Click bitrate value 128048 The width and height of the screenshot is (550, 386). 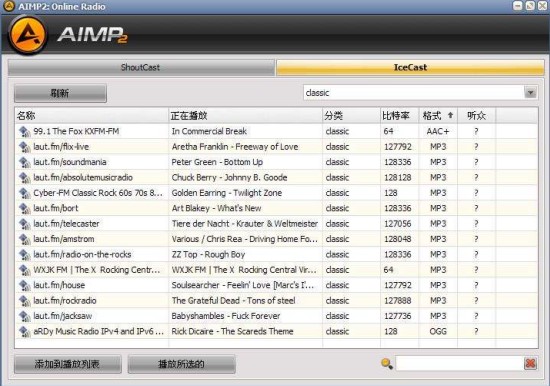coord(397,239)
